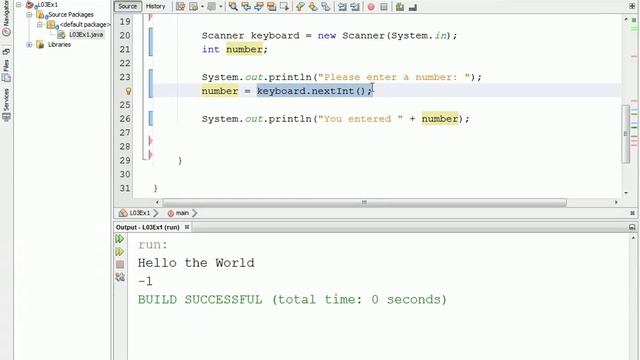
Task: Stop macro recording with gray square icon
Action: [x=384, y=7]
